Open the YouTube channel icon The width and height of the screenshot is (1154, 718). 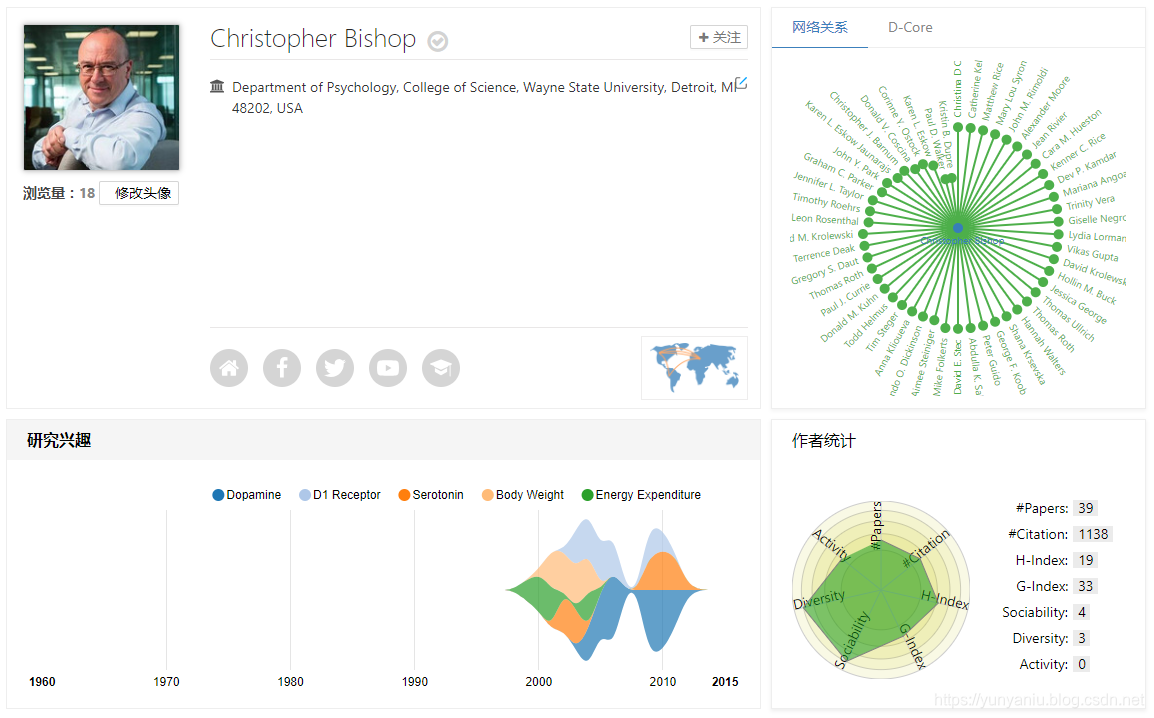pyautogui.click(x=388, y=368)
